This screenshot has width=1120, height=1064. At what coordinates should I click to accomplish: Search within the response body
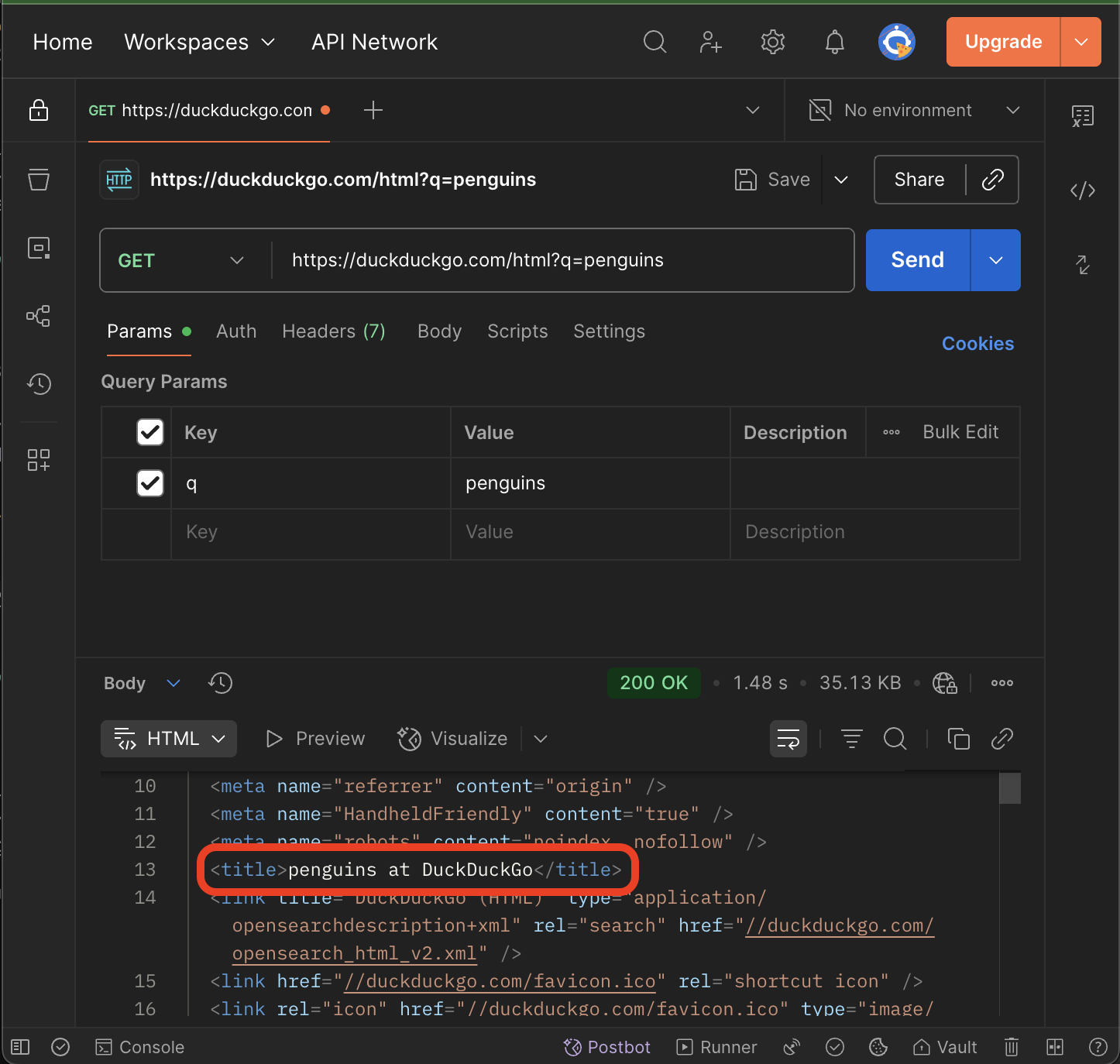coord(895,739)
